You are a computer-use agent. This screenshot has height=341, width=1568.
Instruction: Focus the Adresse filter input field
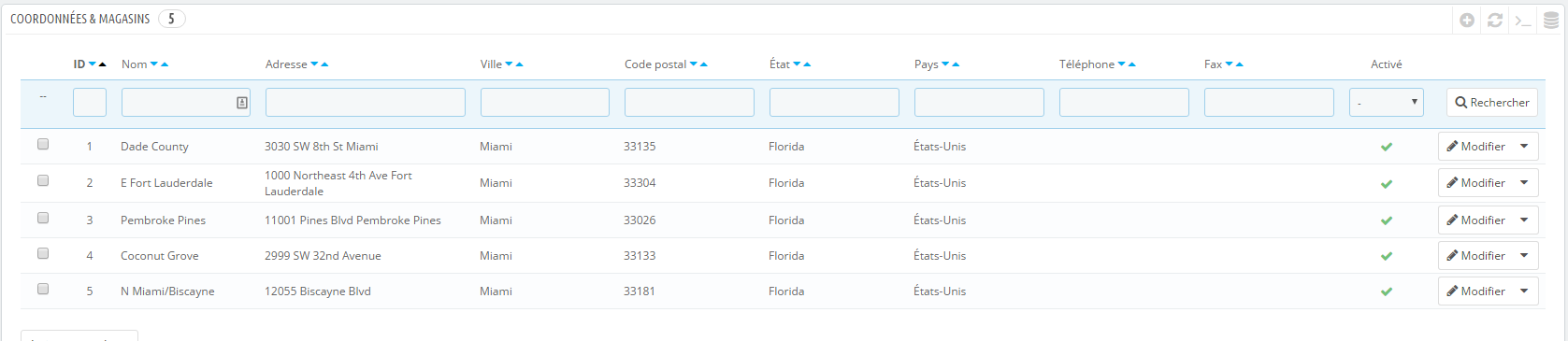[366, 102]
